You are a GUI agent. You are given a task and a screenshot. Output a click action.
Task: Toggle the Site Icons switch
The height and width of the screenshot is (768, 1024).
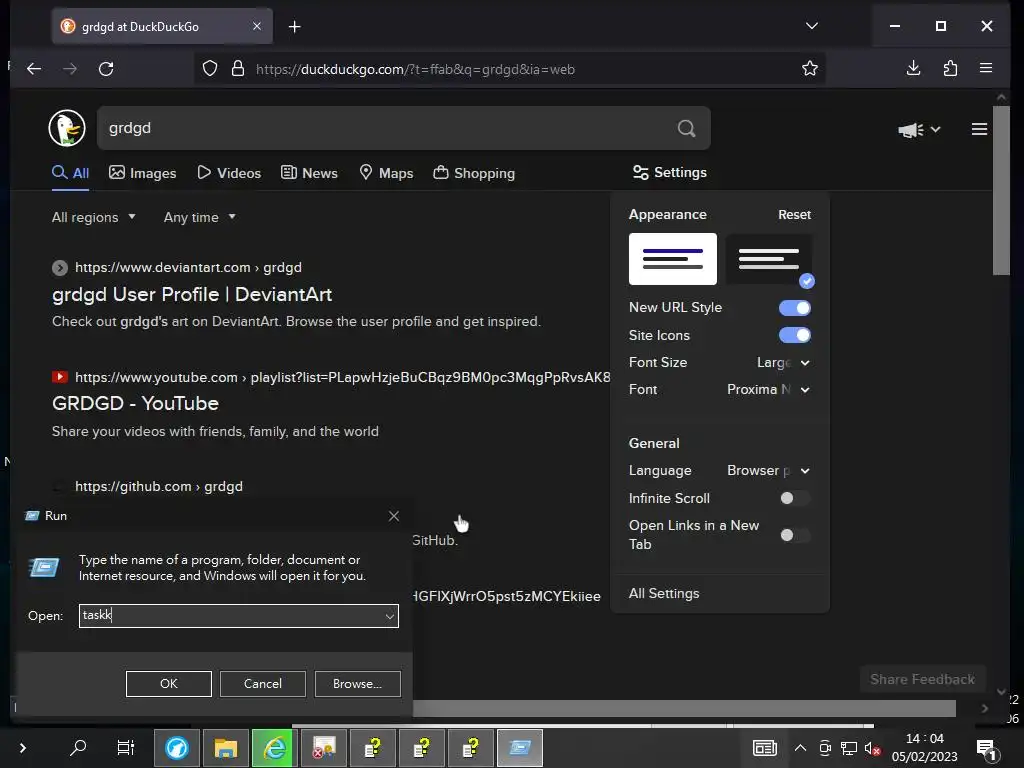[x=795, y=336]
